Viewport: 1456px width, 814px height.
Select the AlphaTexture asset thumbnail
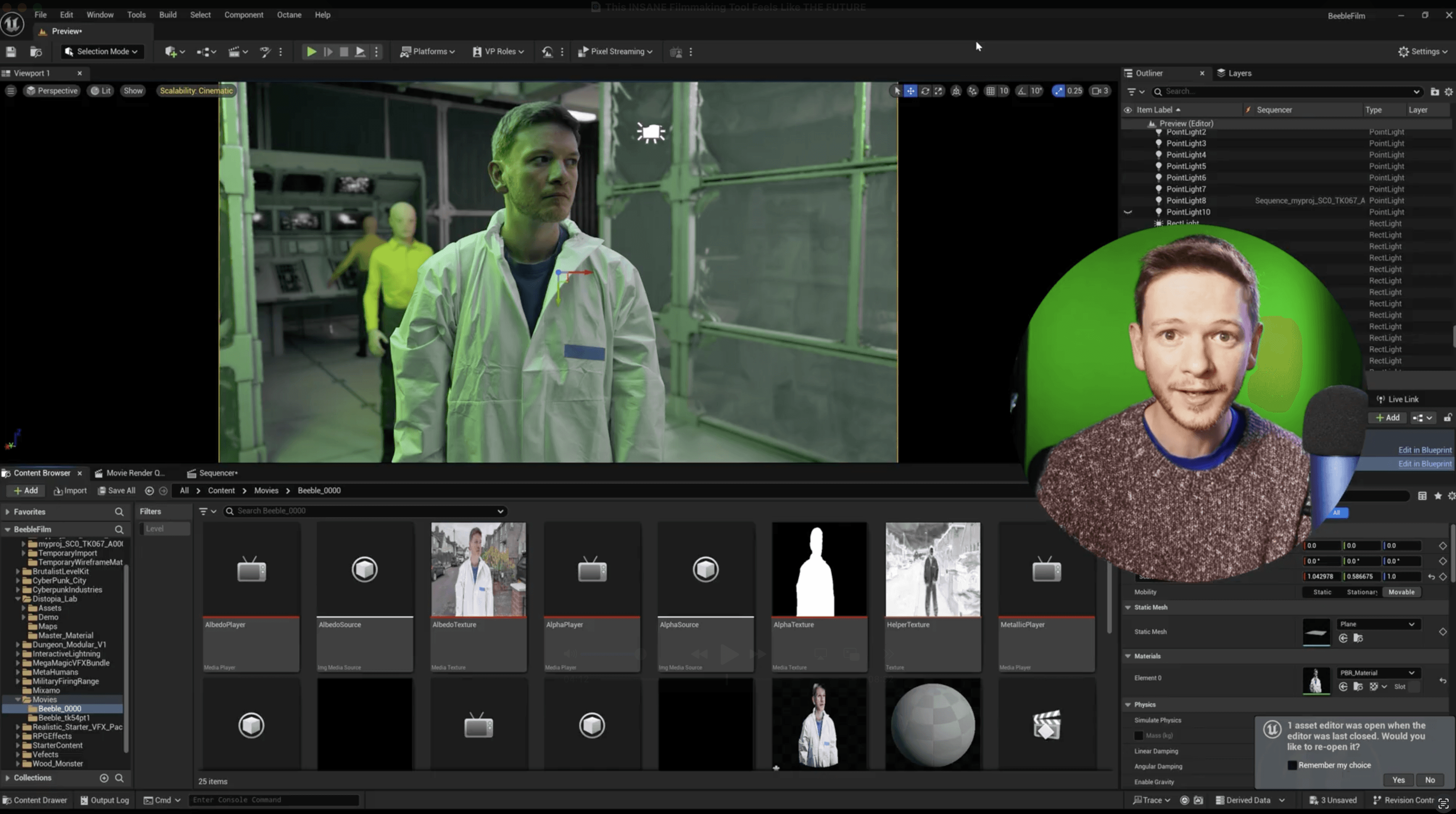(818, 569)
